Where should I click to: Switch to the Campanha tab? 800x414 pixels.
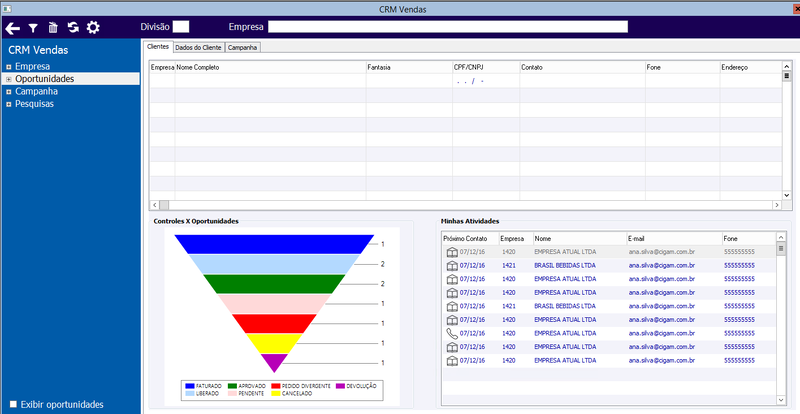pos(243,47)
